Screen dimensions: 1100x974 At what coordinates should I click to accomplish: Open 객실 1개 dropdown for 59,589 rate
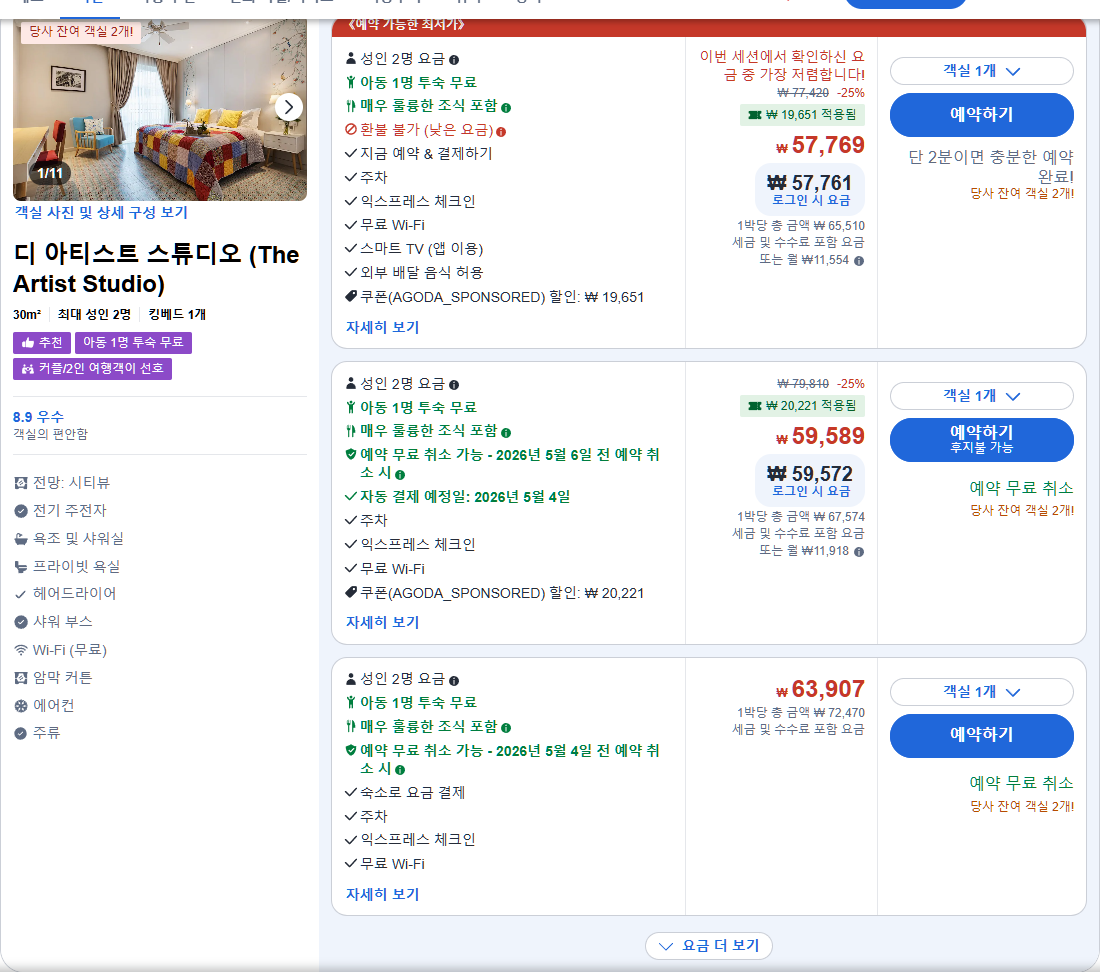(981, 396)
